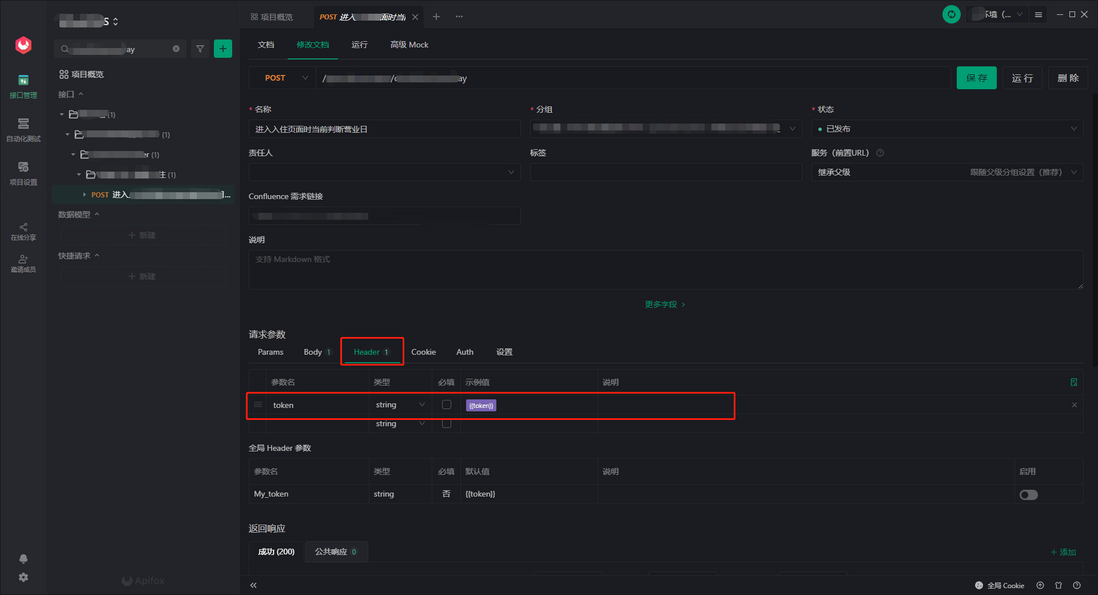Collapse the 接口 section
This screenshot has width=1098, height=595.
tap(71, 94)
